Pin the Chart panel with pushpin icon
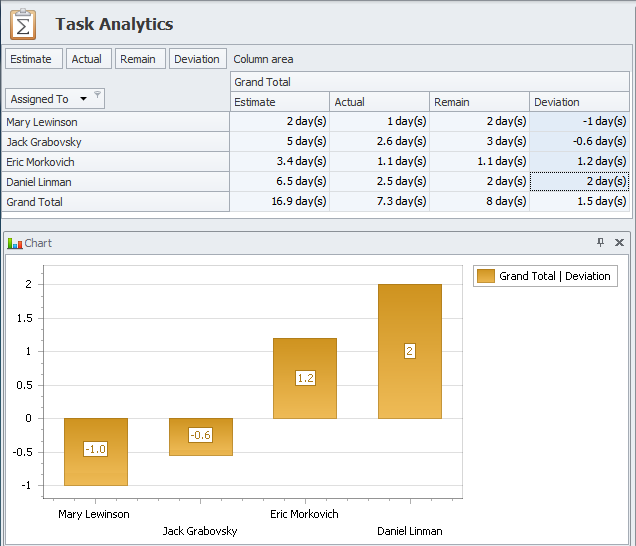Screen dimensions: 636x546 600,243
